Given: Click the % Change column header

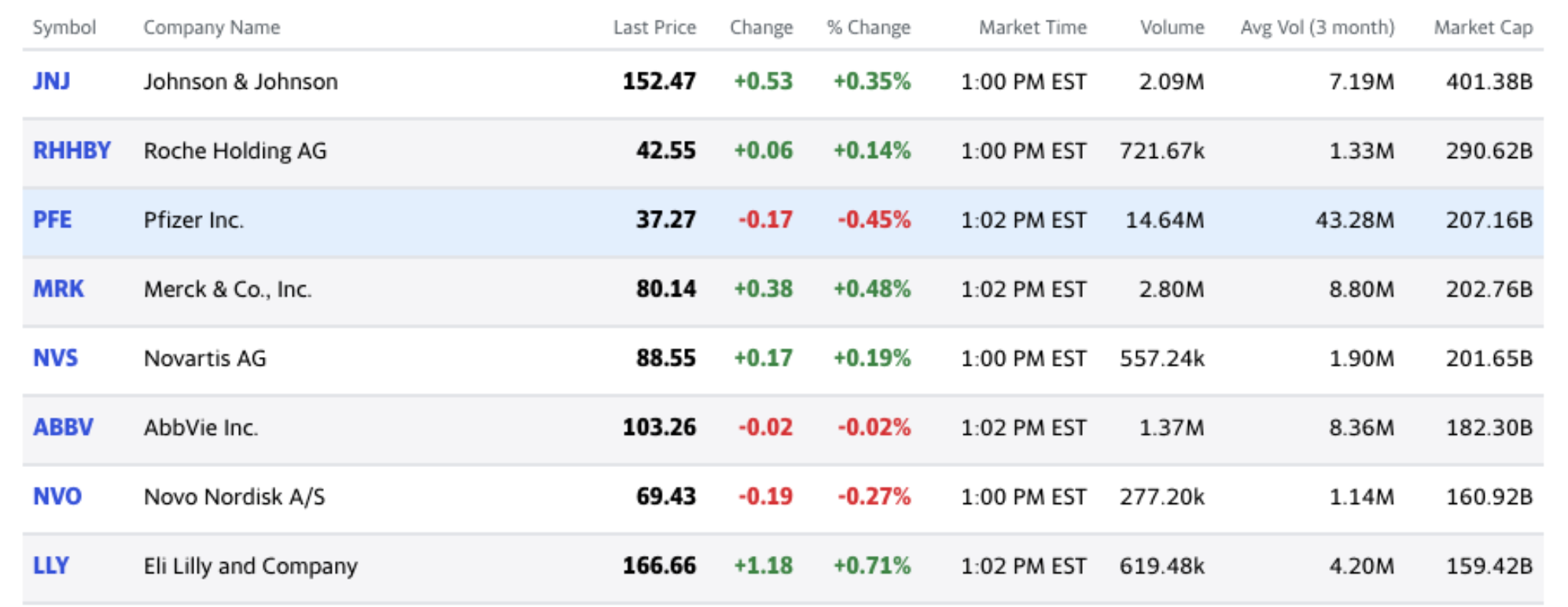Looking at the screenshot, I should 868,28.
